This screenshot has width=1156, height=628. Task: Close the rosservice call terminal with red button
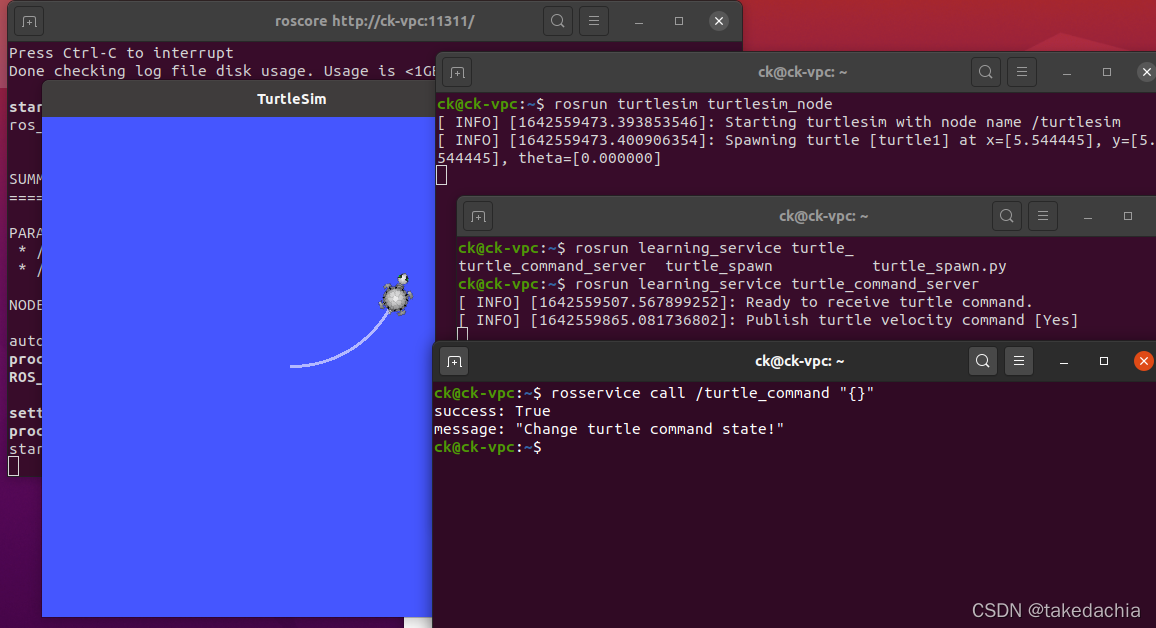1143,361
